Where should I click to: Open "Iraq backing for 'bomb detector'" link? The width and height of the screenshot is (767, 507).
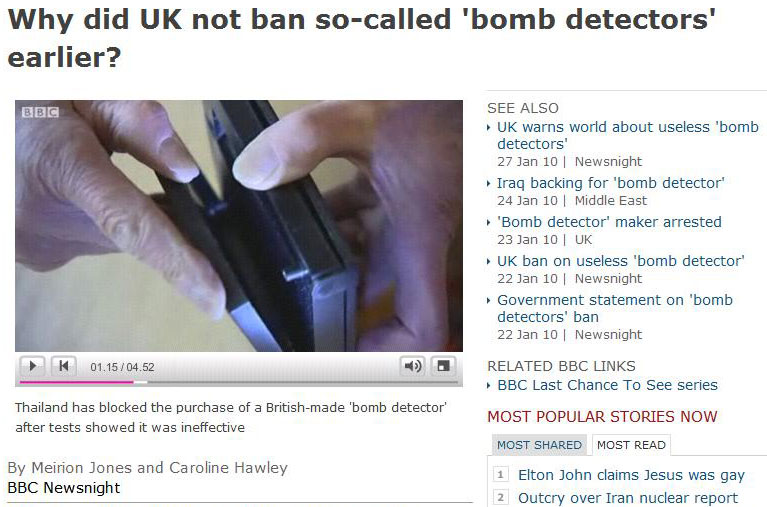click(610, 183)
